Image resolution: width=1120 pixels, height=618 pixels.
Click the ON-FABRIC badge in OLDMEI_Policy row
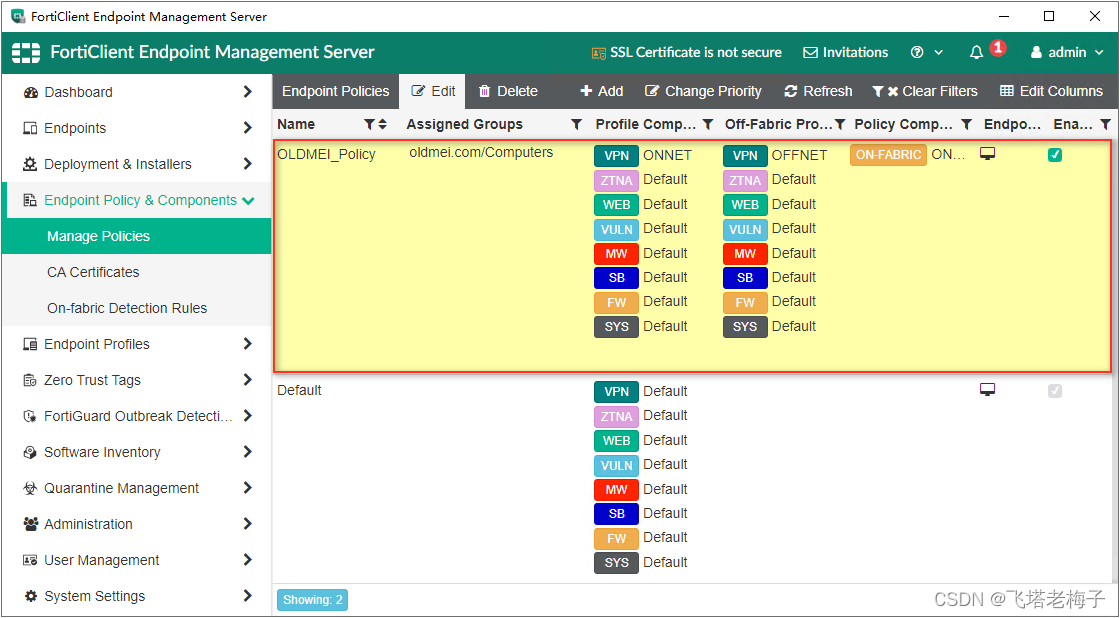coord(888,155)
